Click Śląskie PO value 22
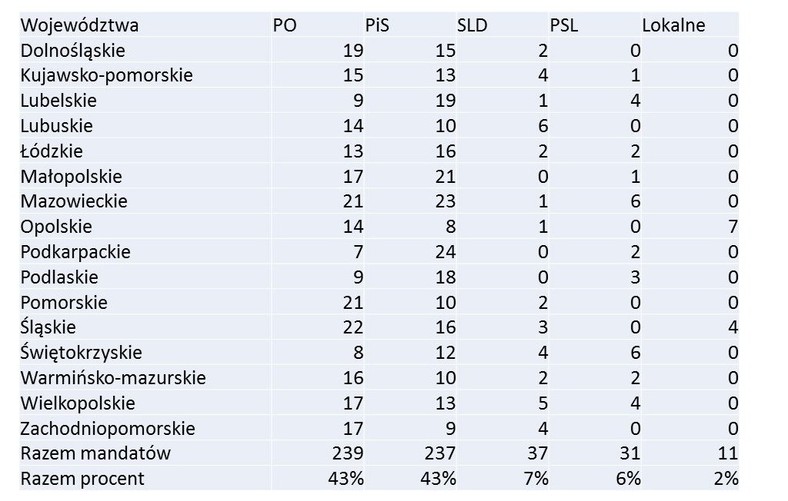 pyautogui.click(x=353, y=328)
